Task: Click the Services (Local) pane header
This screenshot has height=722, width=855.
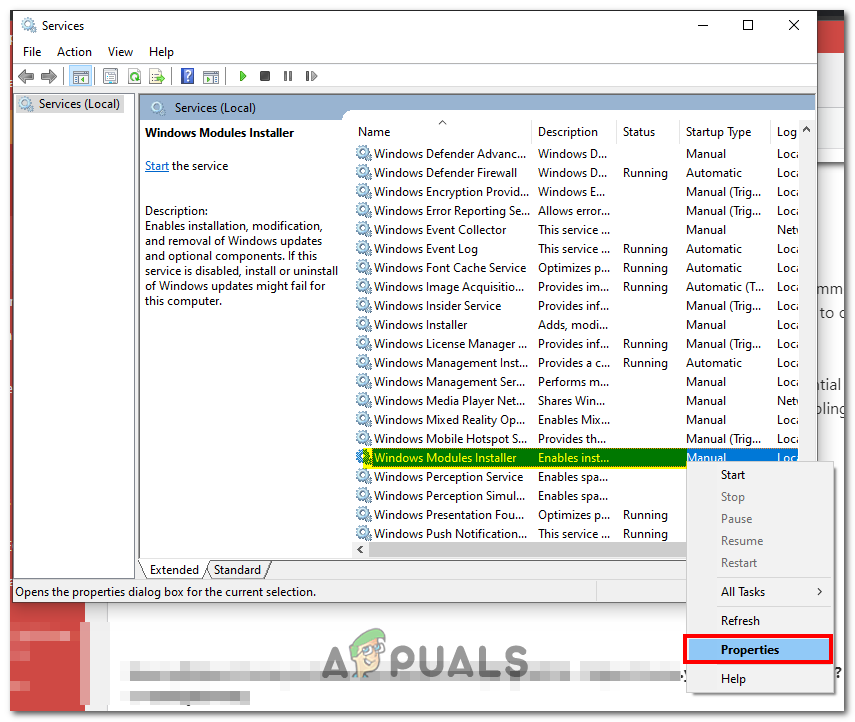Action: click(477, 107)
